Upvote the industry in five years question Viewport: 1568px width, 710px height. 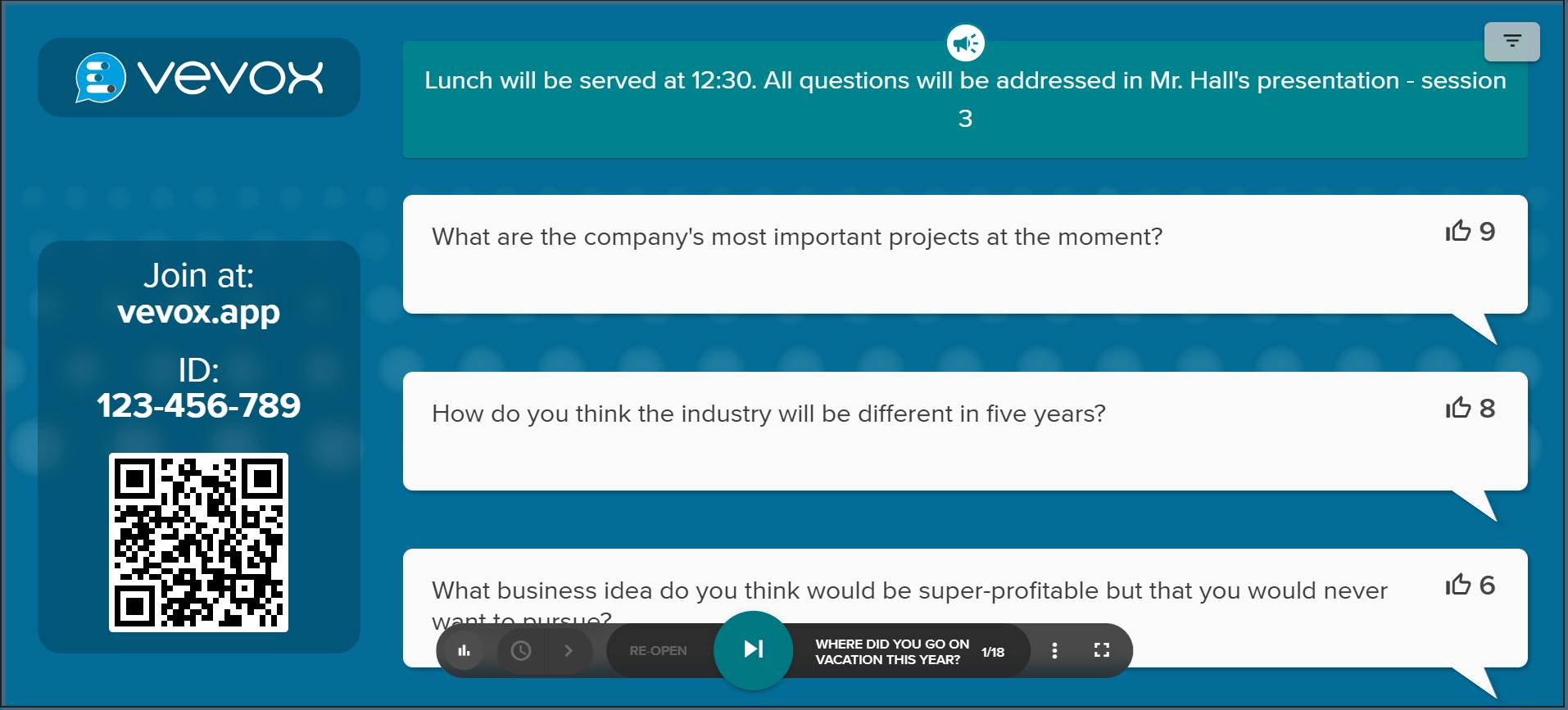pos(1459,409)
